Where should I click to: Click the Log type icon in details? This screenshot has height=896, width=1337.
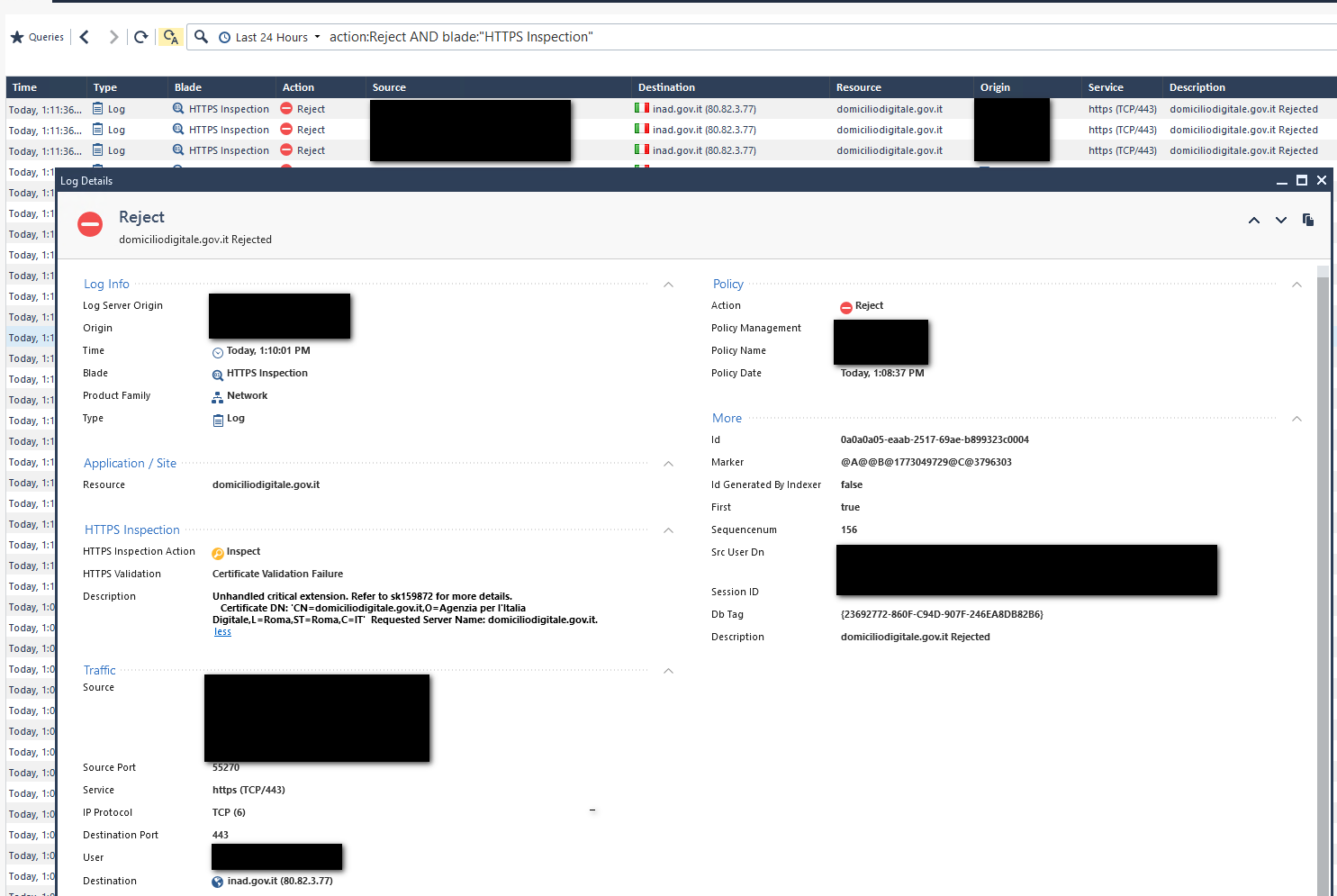pyautogui.click(x=218, y=420)
